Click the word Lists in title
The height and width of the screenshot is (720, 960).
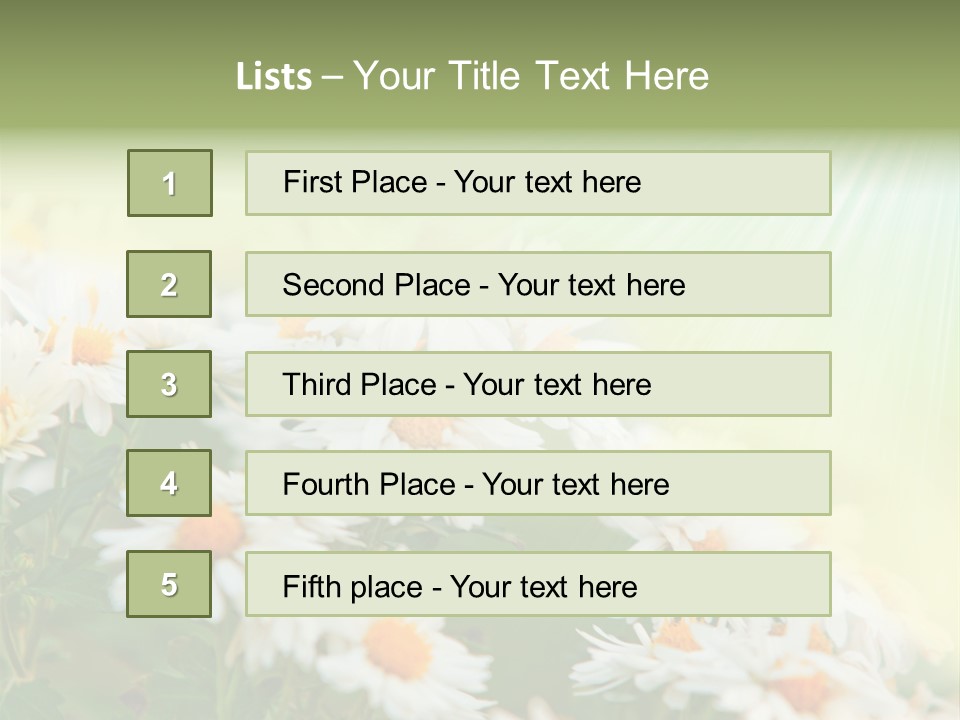(x=274, y=77)
